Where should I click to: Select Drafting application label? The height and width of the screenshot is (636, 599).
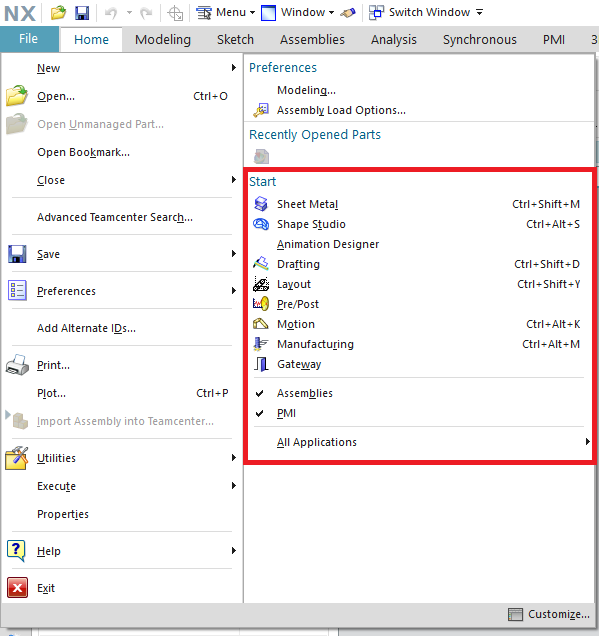point(298,264)
